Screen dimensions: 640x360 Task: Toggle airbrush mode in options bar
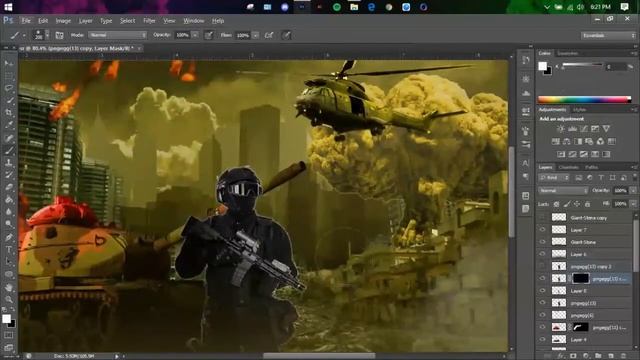pos(269,36)
